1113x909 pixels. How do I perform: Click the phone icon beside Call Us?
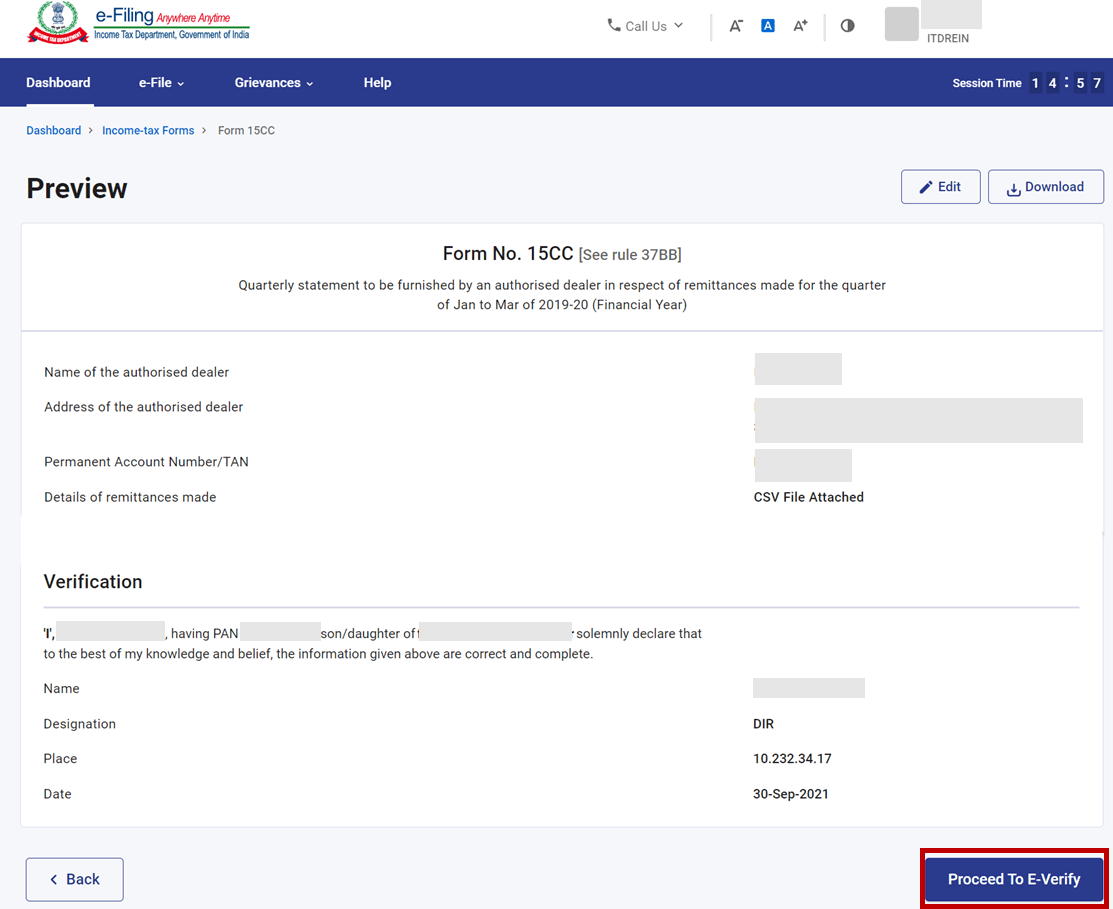(x=613, y=25)
